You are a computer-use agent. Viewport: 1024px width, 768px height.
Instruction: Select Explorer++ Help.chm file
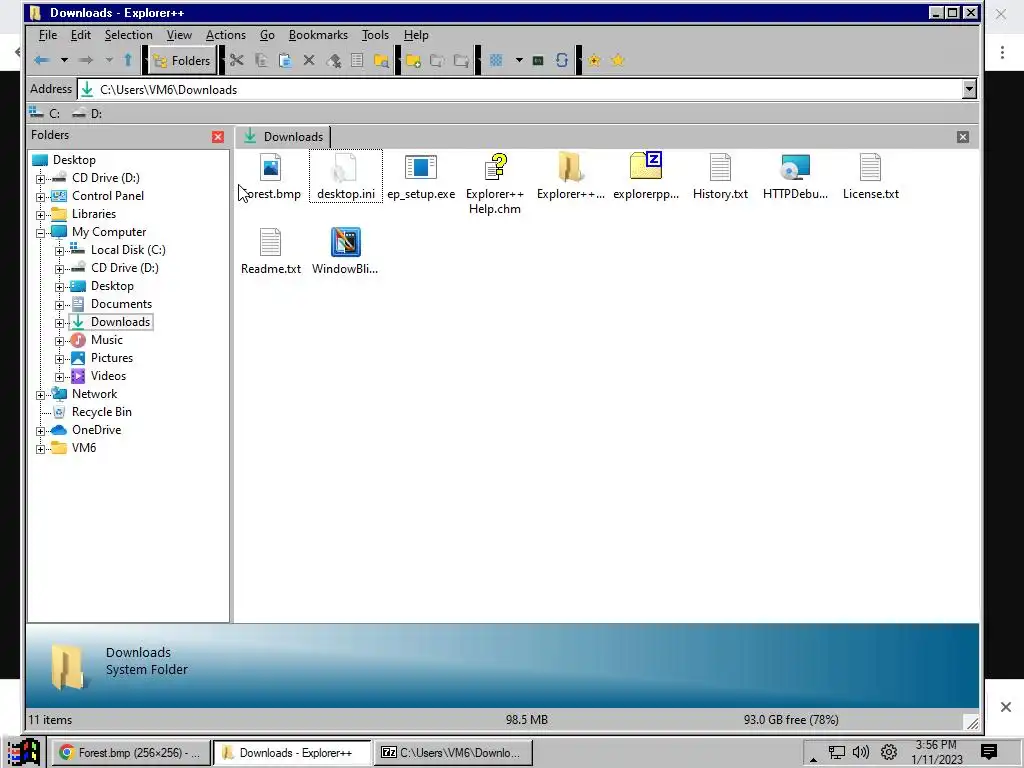coord(495,184)
